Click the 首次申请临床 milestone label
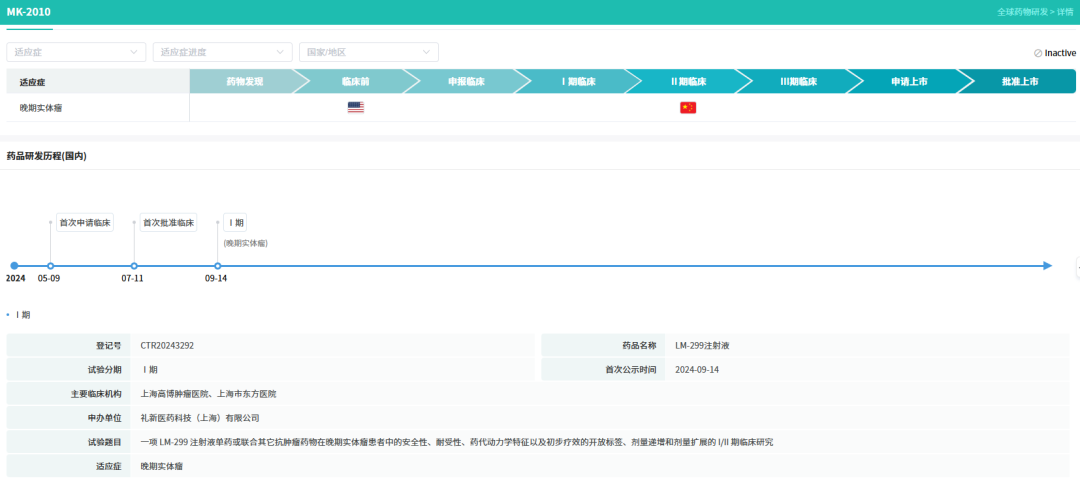This screenshot has width=1080, height=485. pyautogui.click(x=84, y=223)
